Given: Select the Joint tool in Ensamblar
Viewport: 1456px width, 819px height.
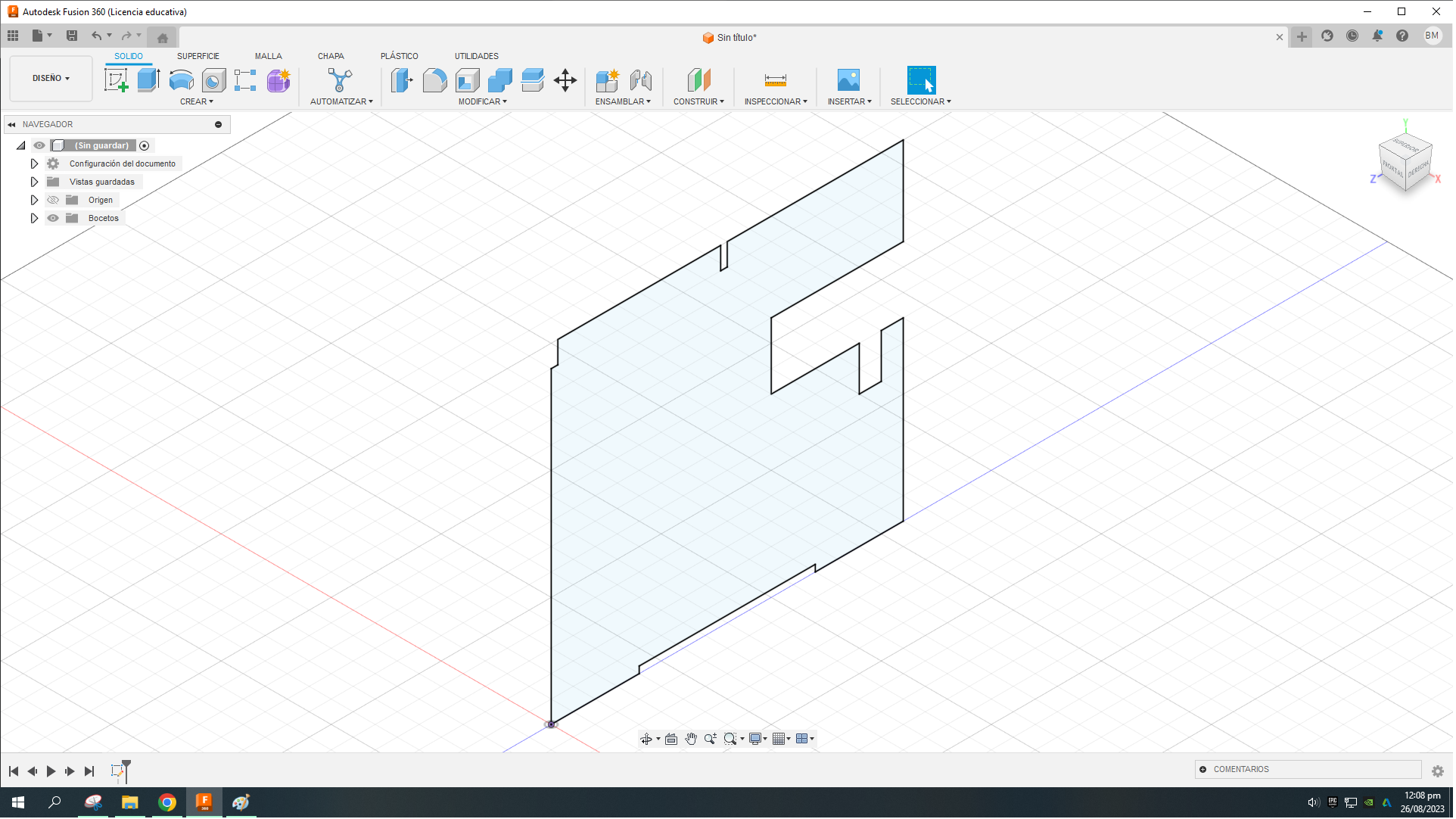Looking at the screenshot, I should coord(641,79).
